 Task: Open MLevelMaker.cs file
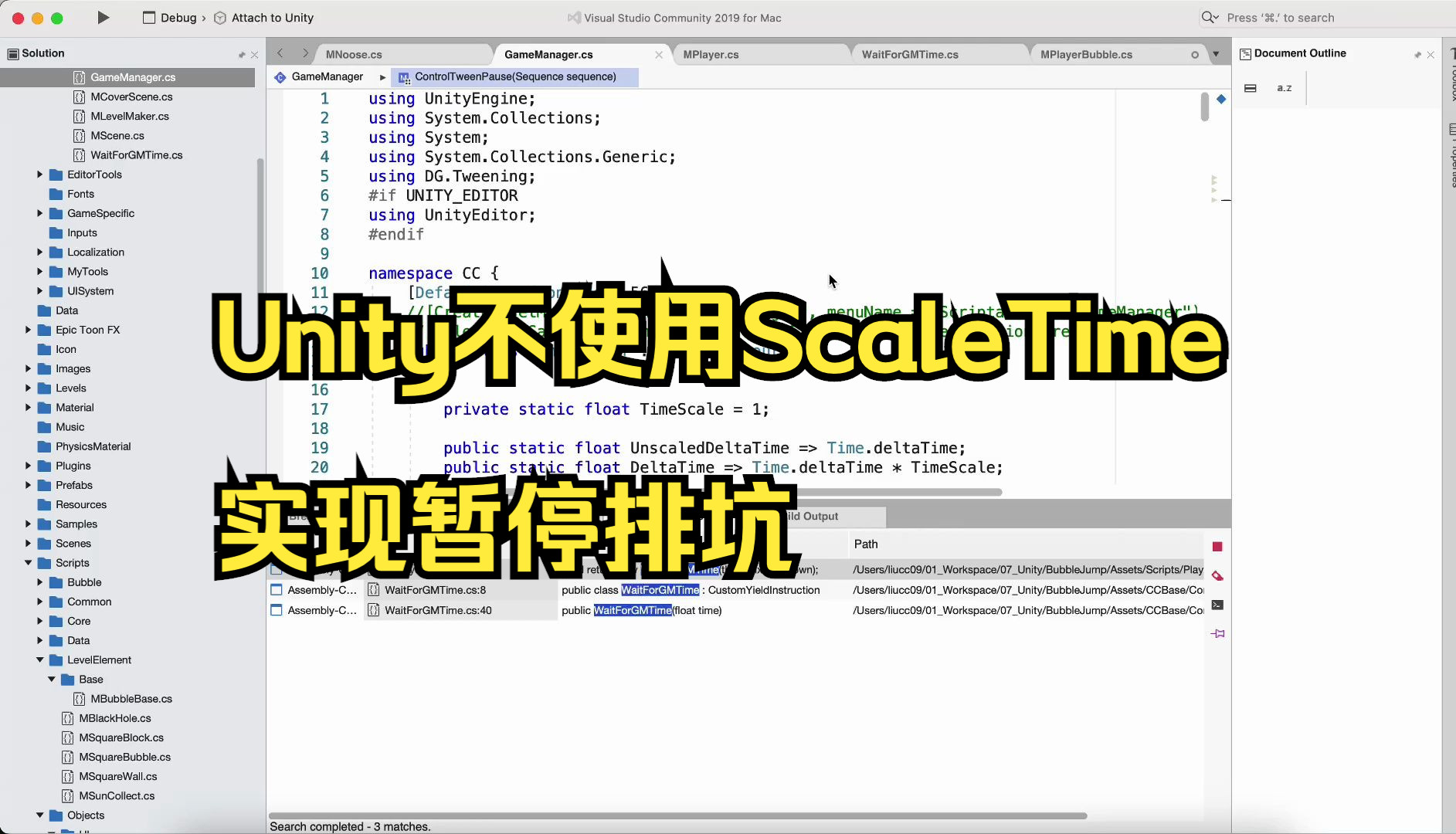[x=130, y=116]
